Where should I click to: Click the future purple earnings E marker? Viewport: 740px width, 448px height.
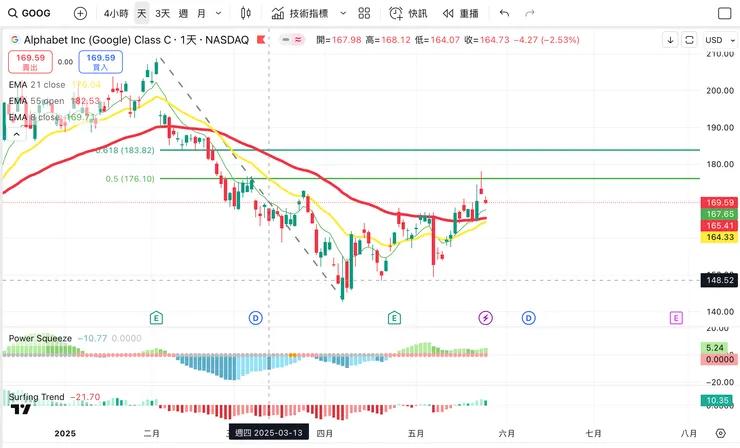pos(676,318)
